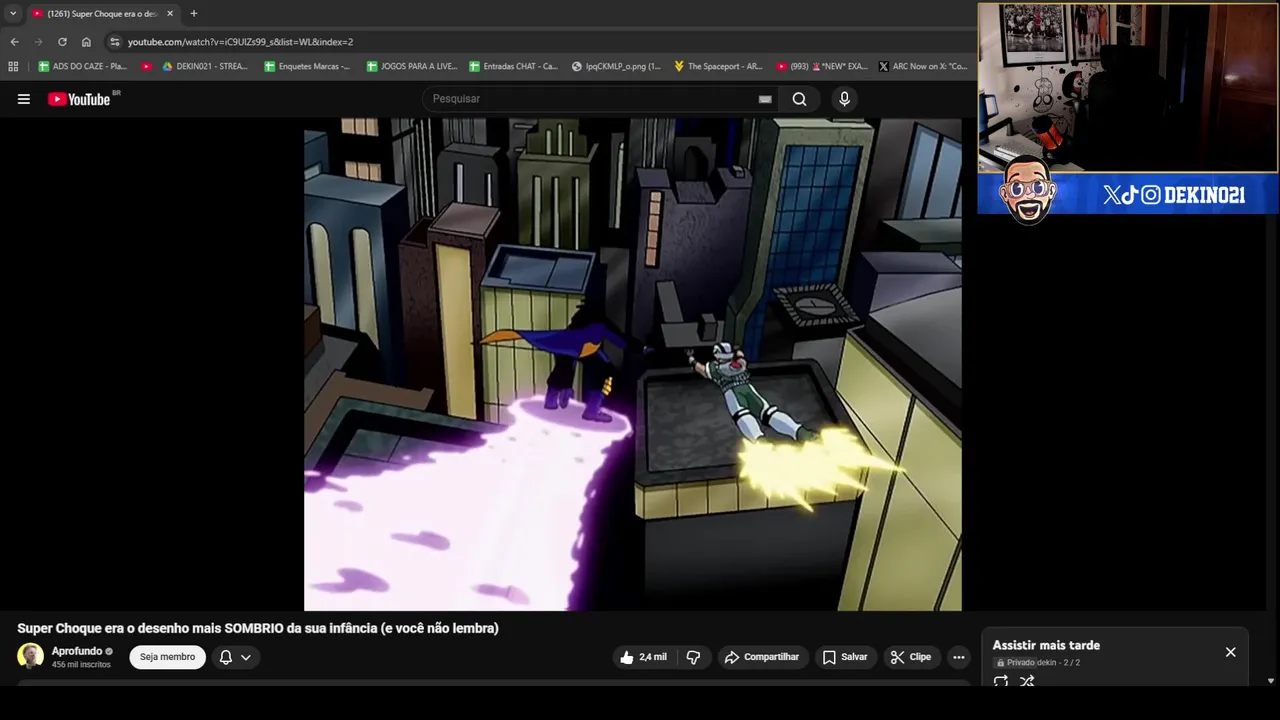The height and width of the screenshot is (720, 1280).
Task: Open Aprofundo channel avatar
Action: 31,656
